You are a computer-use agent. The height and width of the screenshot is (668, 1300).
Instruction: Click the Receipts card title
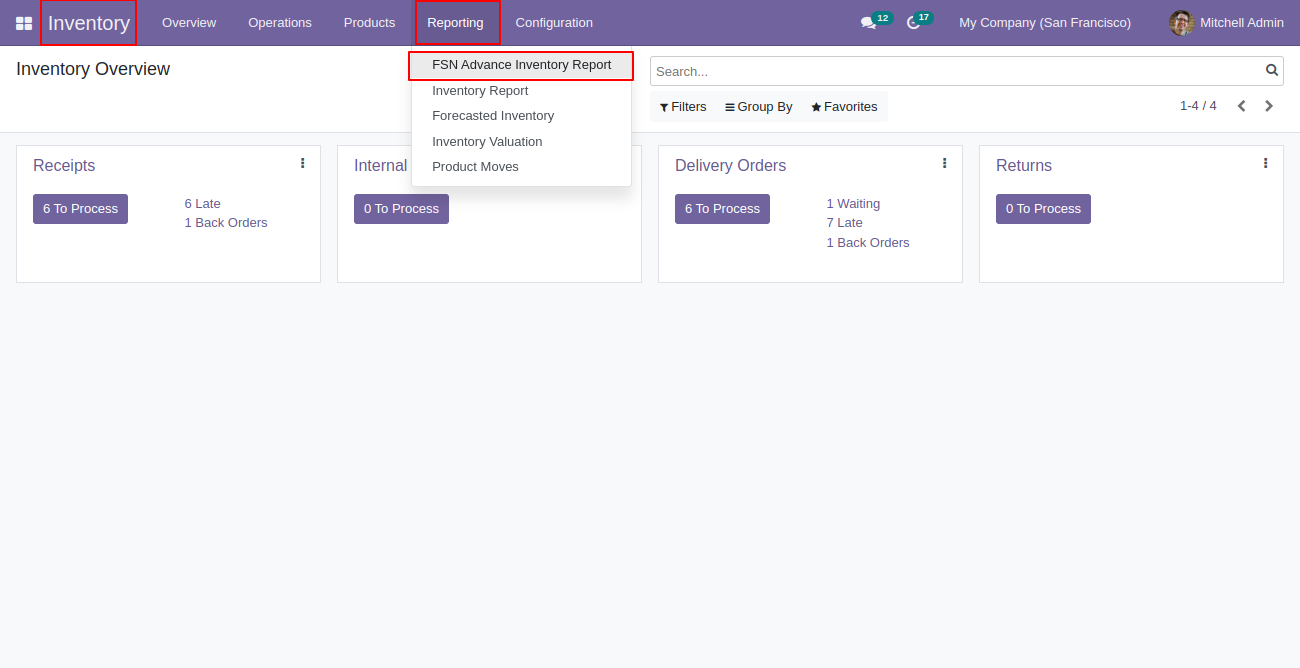pos(64,166)
